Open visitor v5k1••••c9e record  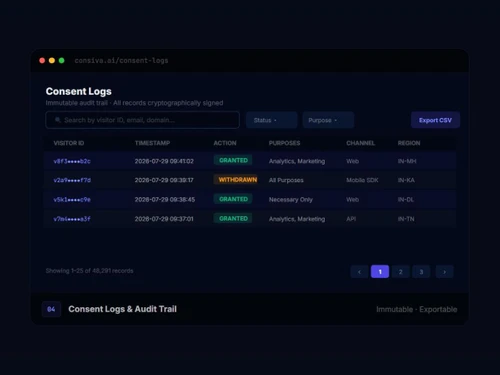coord(72,200)
